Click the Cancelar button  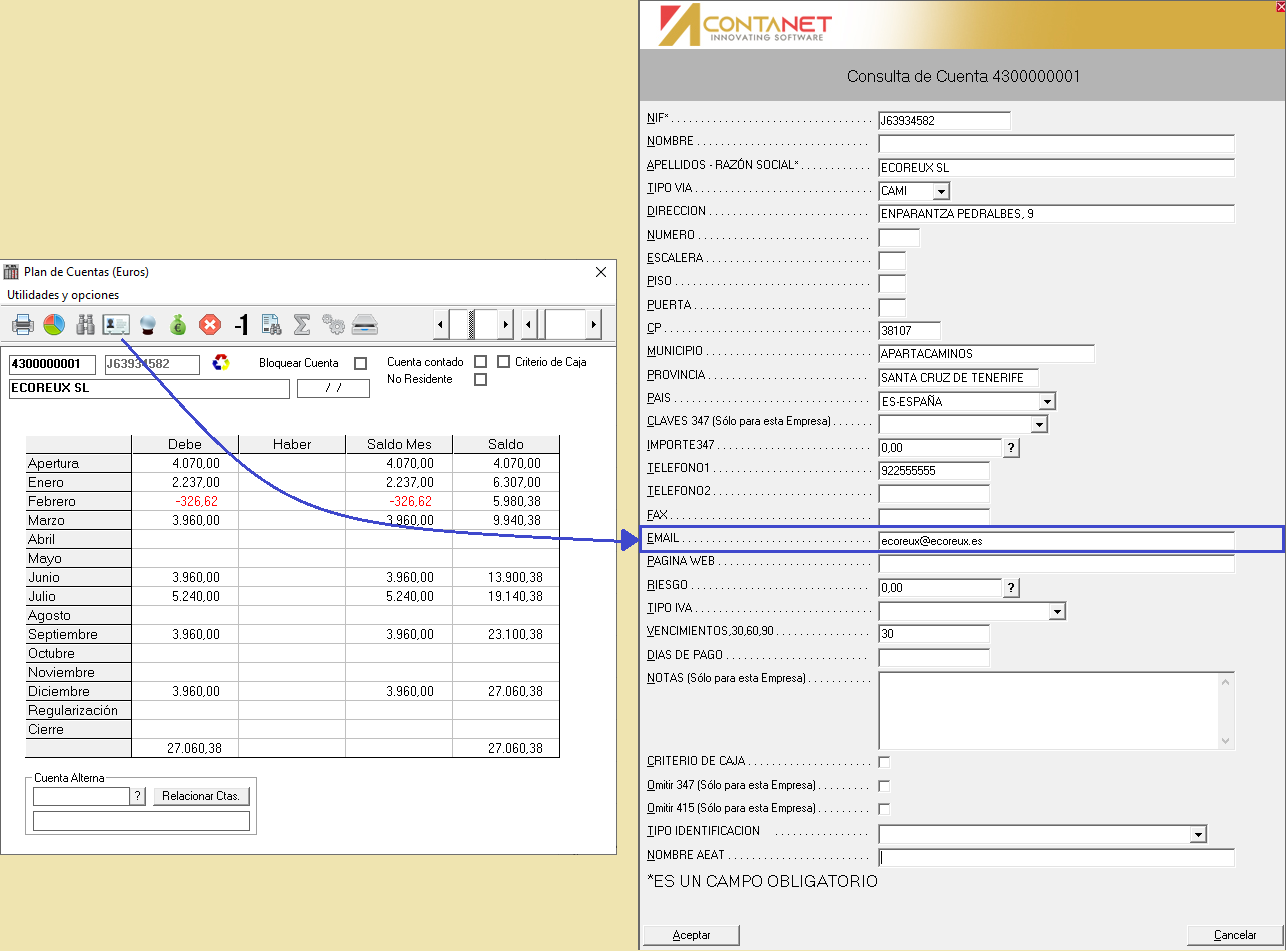click(x=1234, y=935)
